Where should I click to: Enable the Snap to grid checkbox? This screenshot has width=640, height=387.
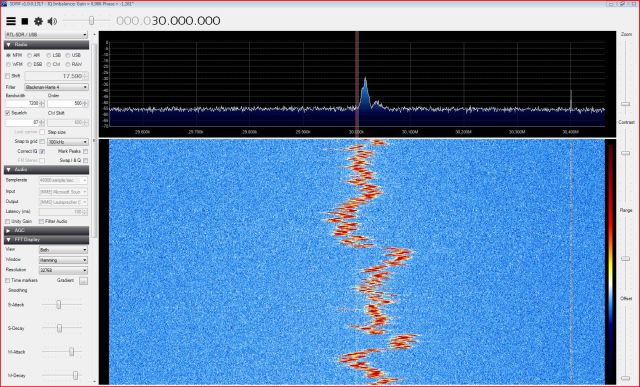(42, 141)
